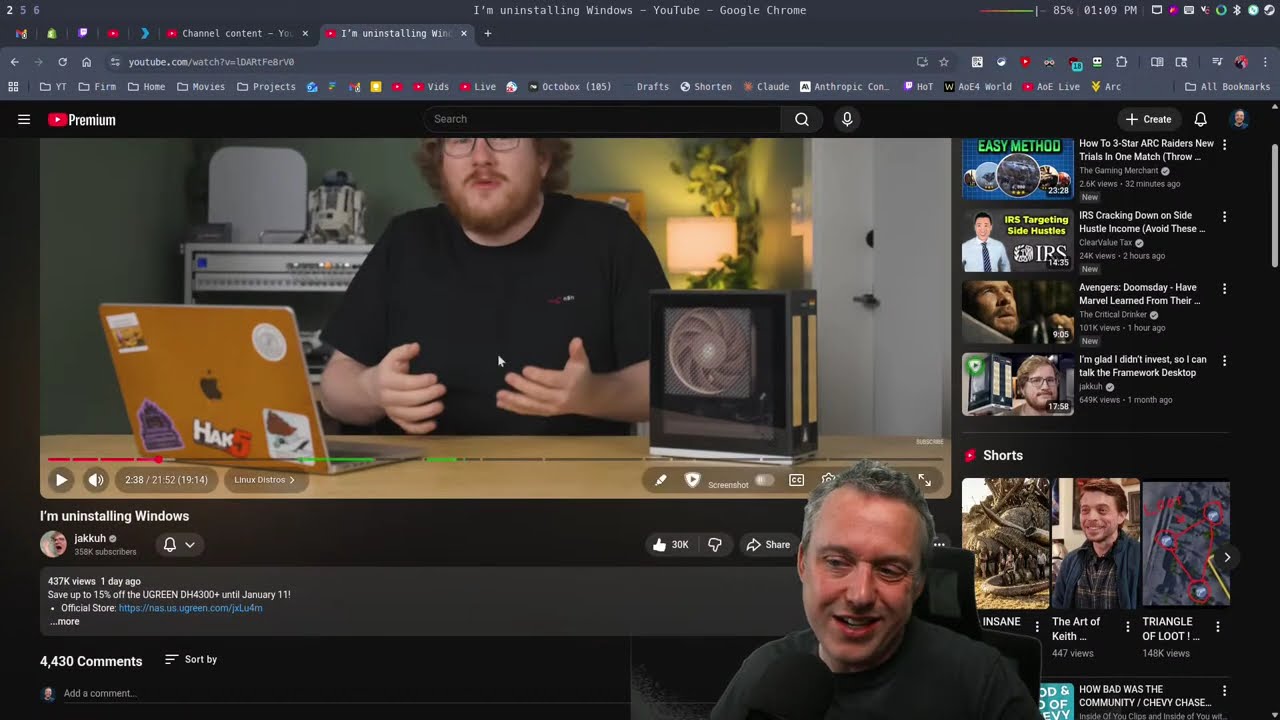Open the notifications bell in YouTube header
The image size is (1280, 720).
[1200, 119]
